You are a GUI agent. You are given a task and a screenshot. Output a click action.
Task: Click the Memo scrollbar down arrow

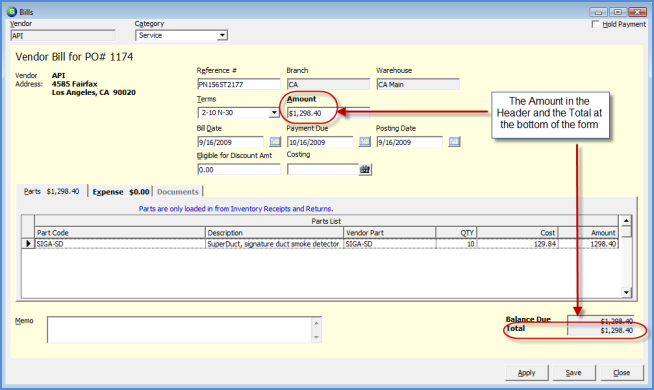click(x=316, y=337)
